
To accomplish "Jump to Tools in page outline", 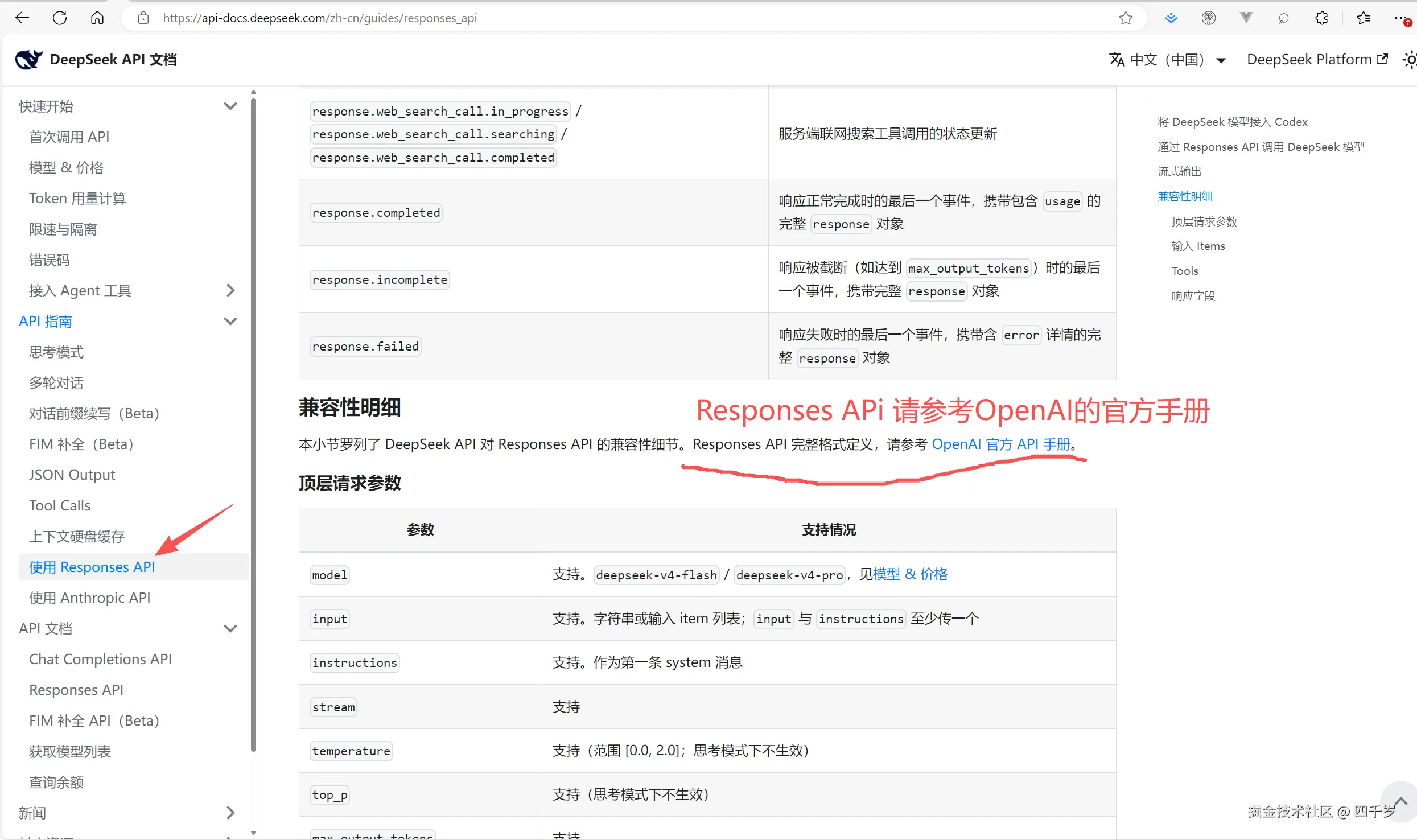I will (1185, 271).
